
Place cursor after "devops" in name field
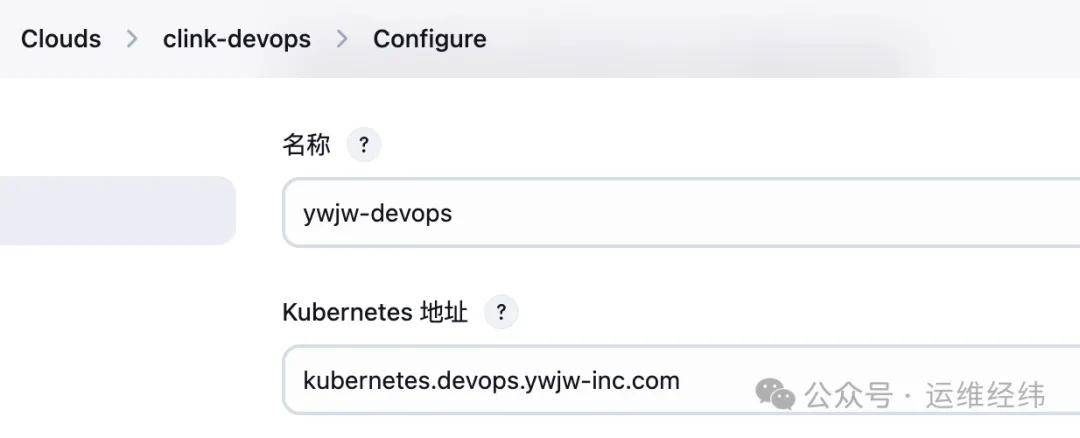454,213
